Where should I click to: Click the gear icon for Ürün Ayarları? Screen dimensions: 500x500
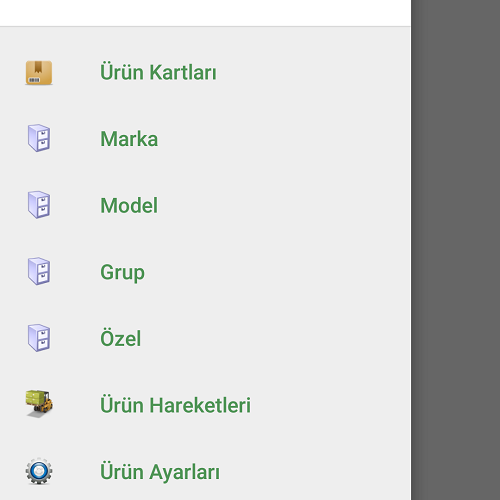tap(39, 471)
